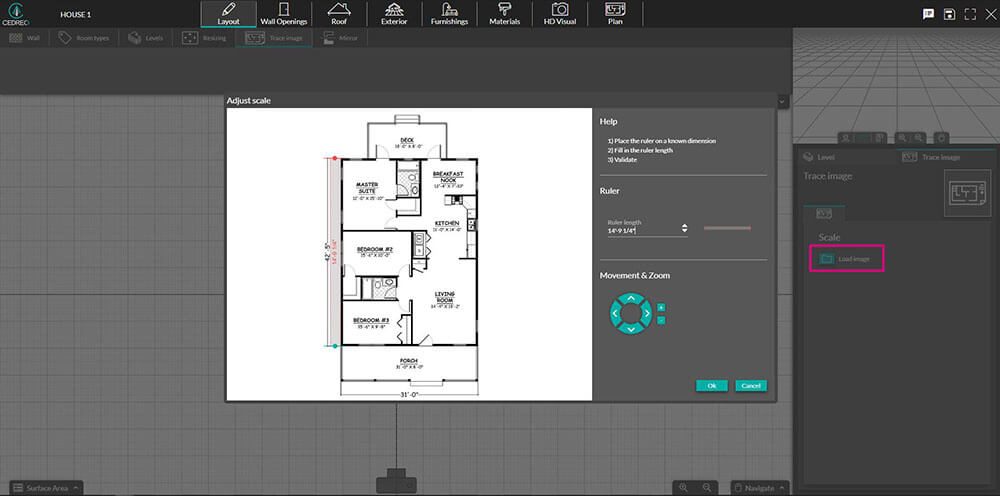
Task: Open HD Visual camera rendering
Action: [x=561, y=14]
